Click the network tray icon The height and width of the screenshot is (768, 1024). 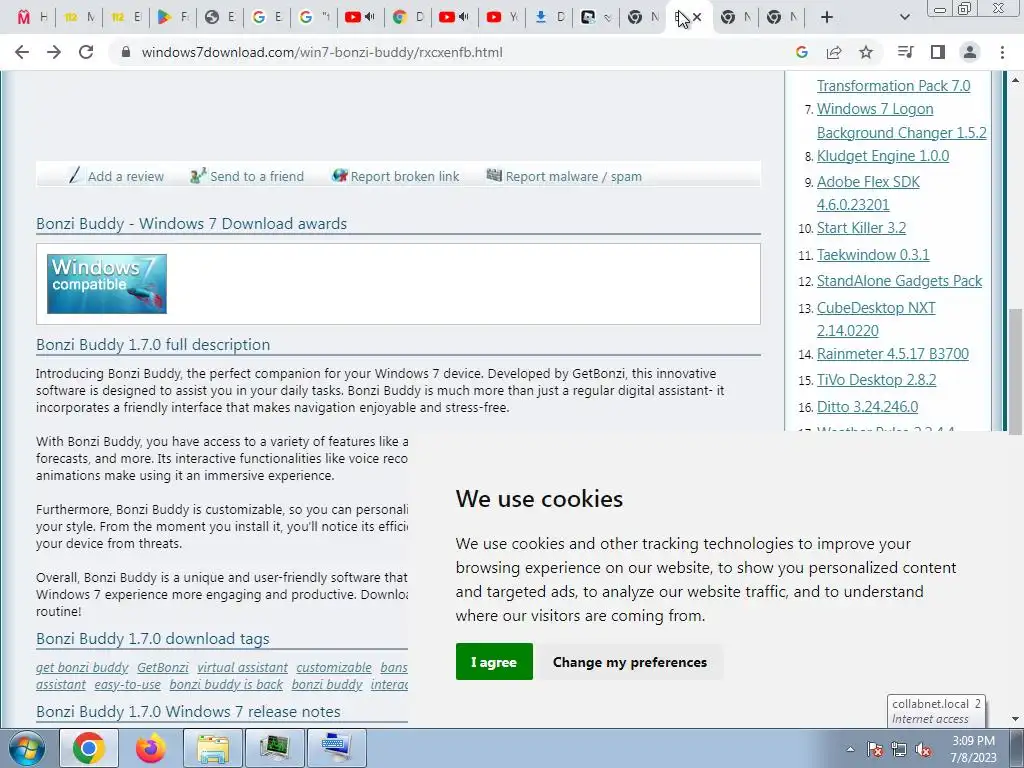tap(899, 749)
